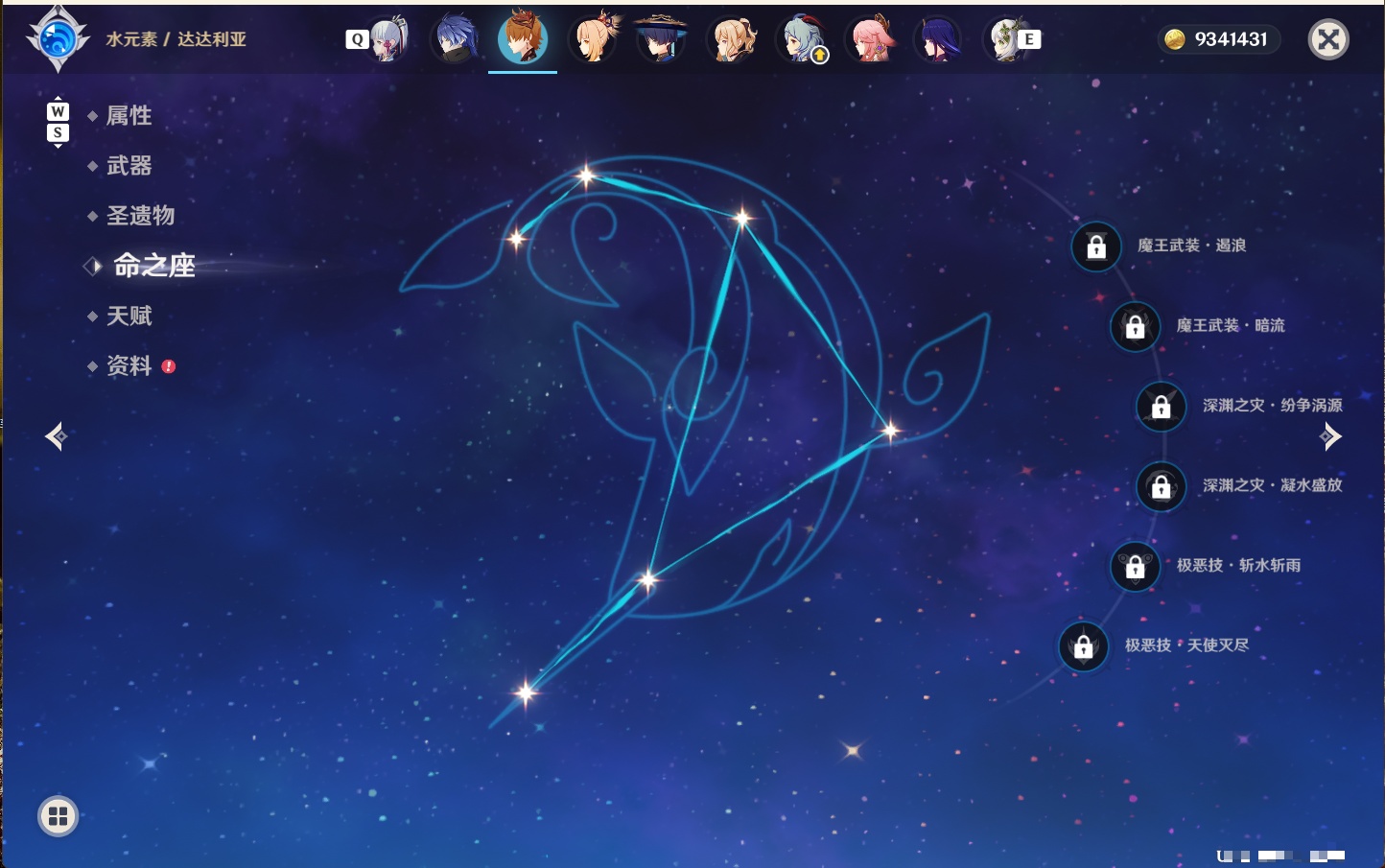Switch to the pink-haired Yae Miko portrait
The image size is (1385, 868).
pos(870,39)
